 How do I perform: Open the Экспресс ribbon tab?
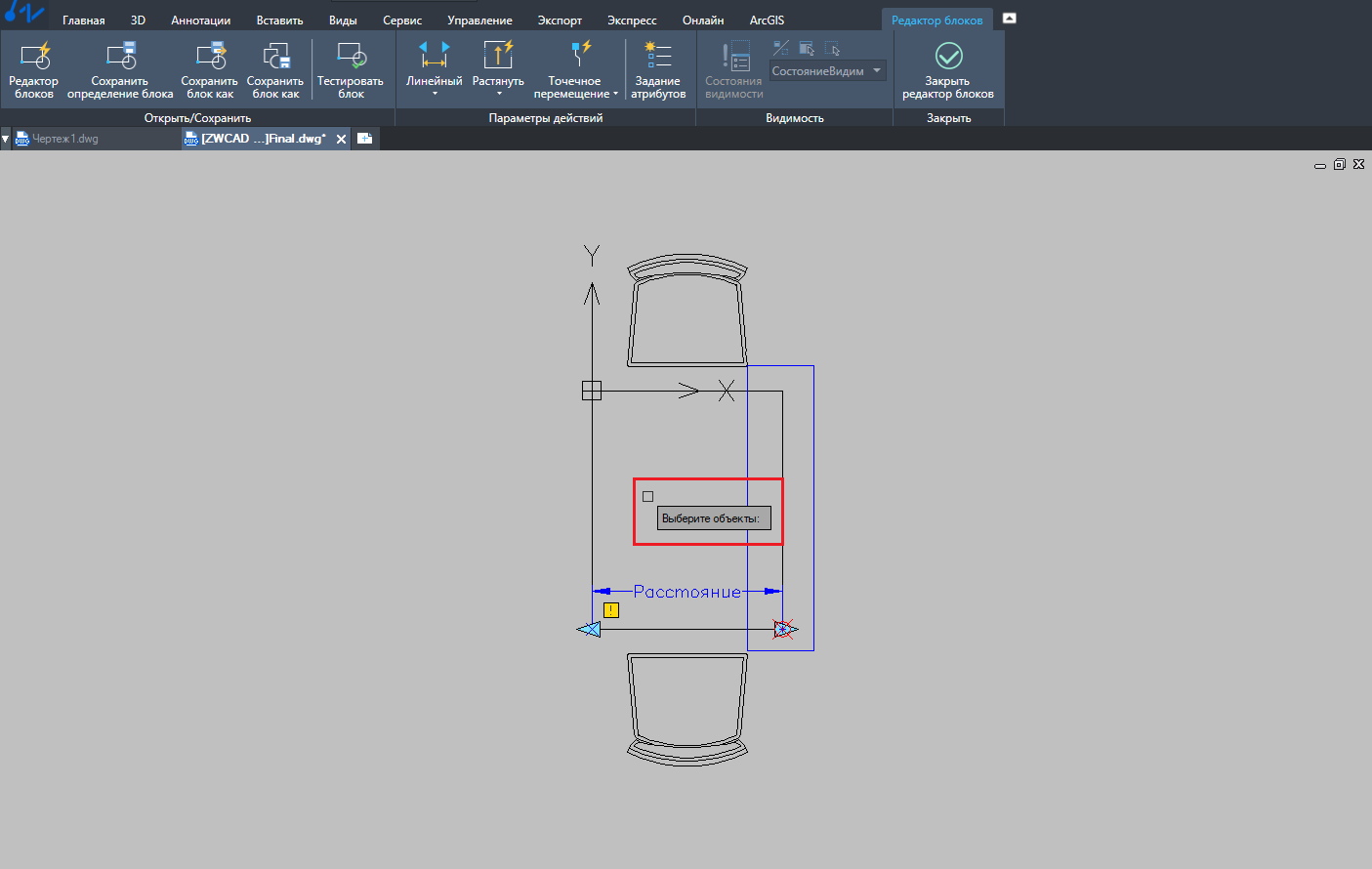click(x=632, y=21)
